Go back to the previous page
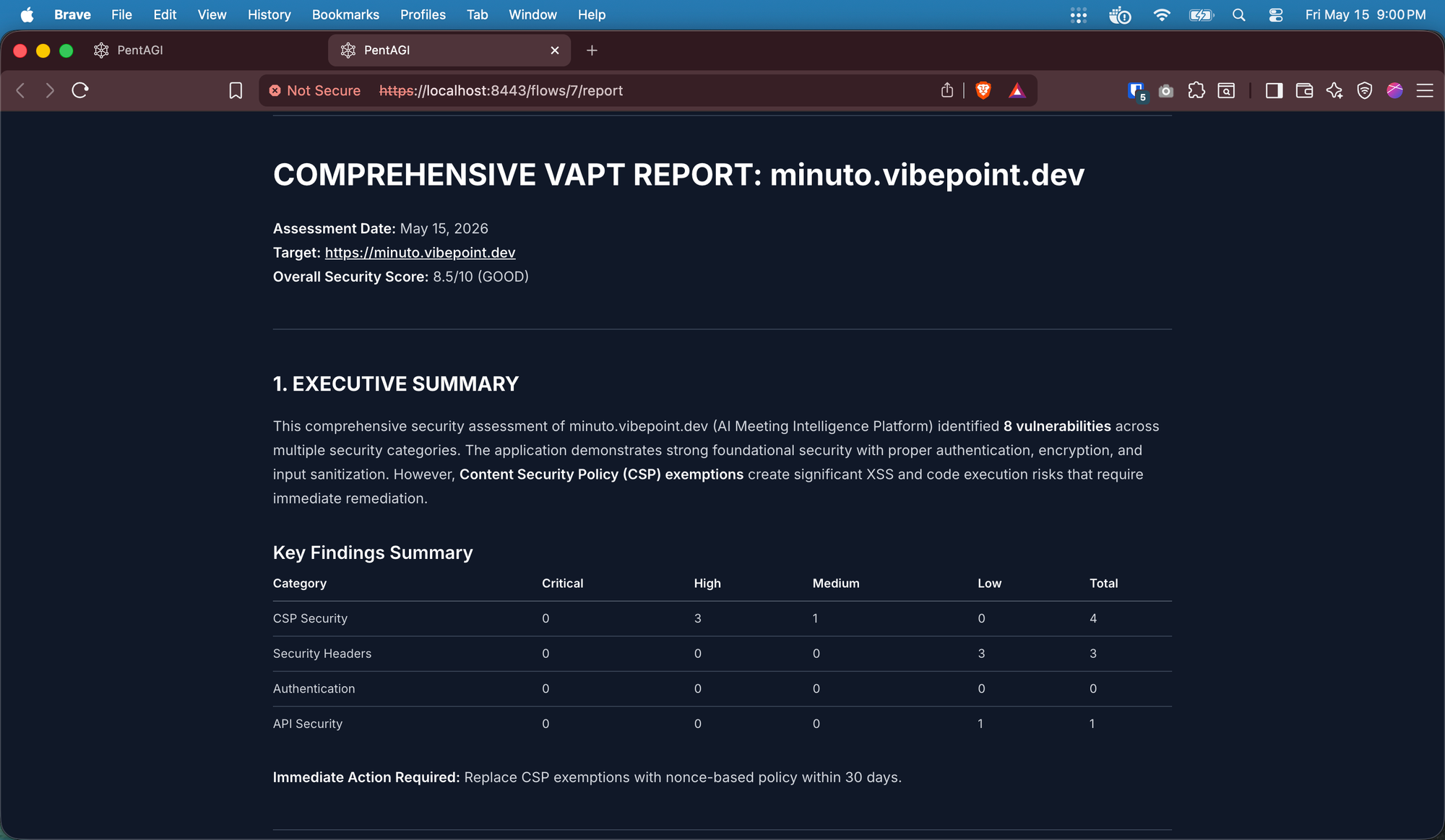Screen dimensions: 1445x840 21,90
